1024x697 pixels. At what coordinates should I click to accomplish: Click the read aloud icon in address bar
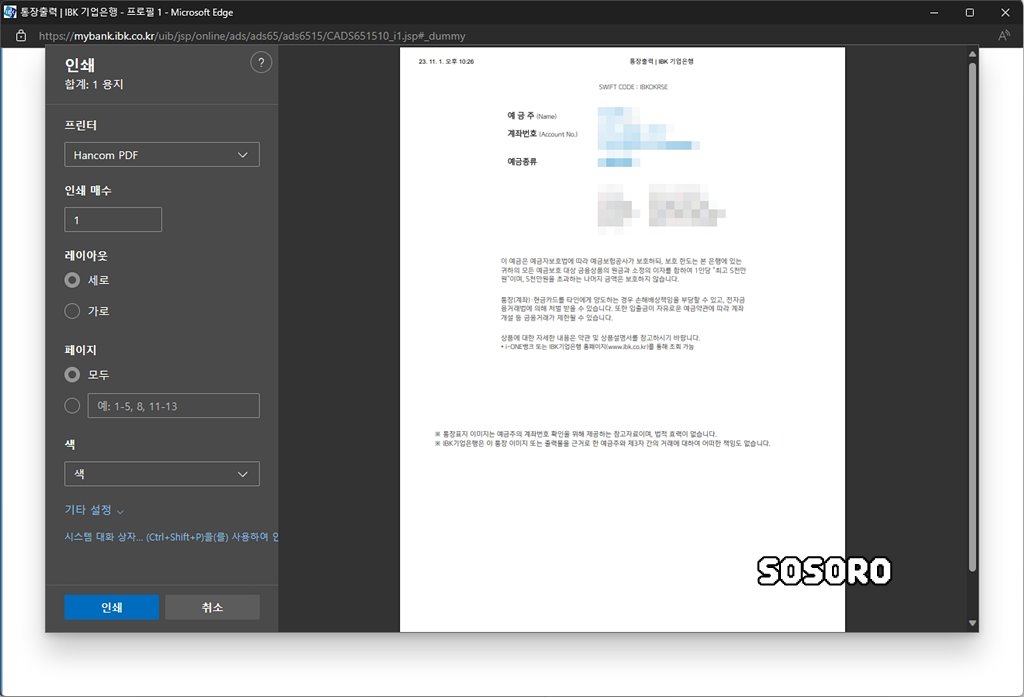coord(1004,36)
